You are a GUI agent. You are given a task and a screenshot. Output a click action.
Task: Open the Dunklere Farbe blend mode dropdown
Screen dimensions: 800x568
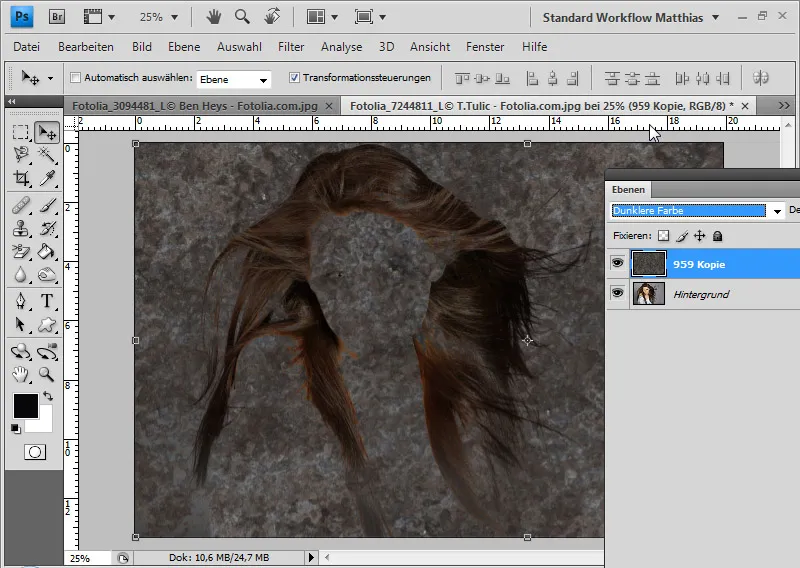[x=777, y=211]
